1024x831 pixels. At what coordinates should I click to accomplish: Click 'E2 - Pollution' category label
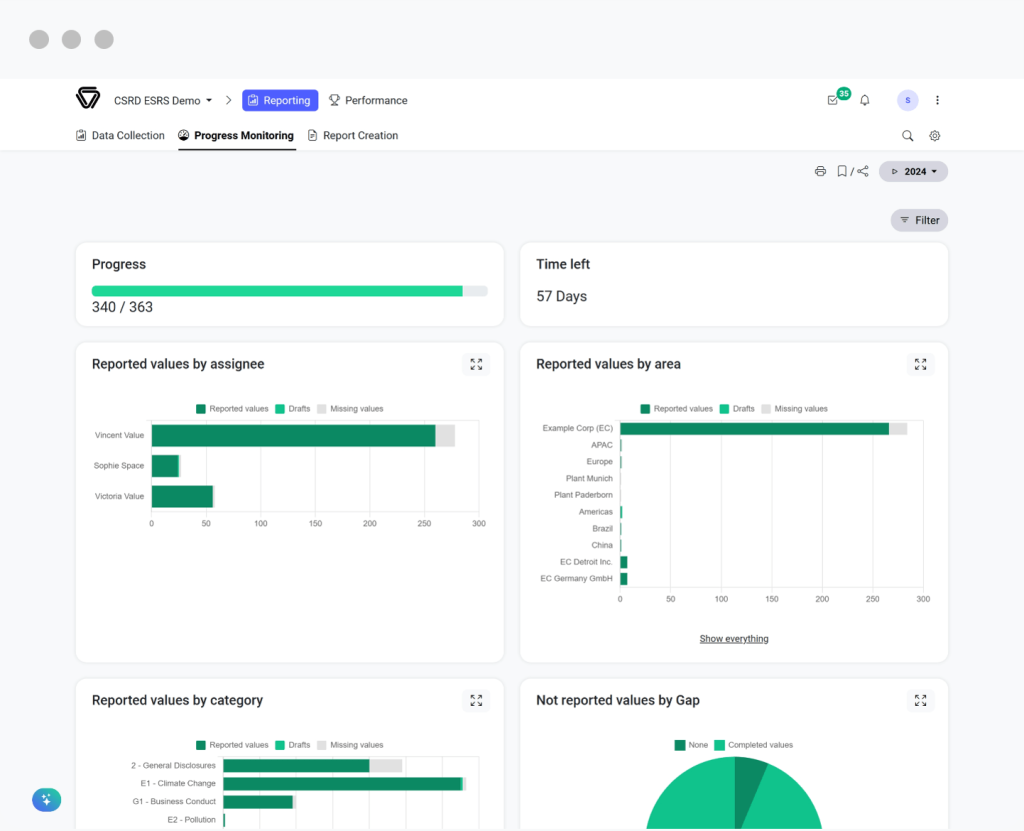(x=191, y=820)
